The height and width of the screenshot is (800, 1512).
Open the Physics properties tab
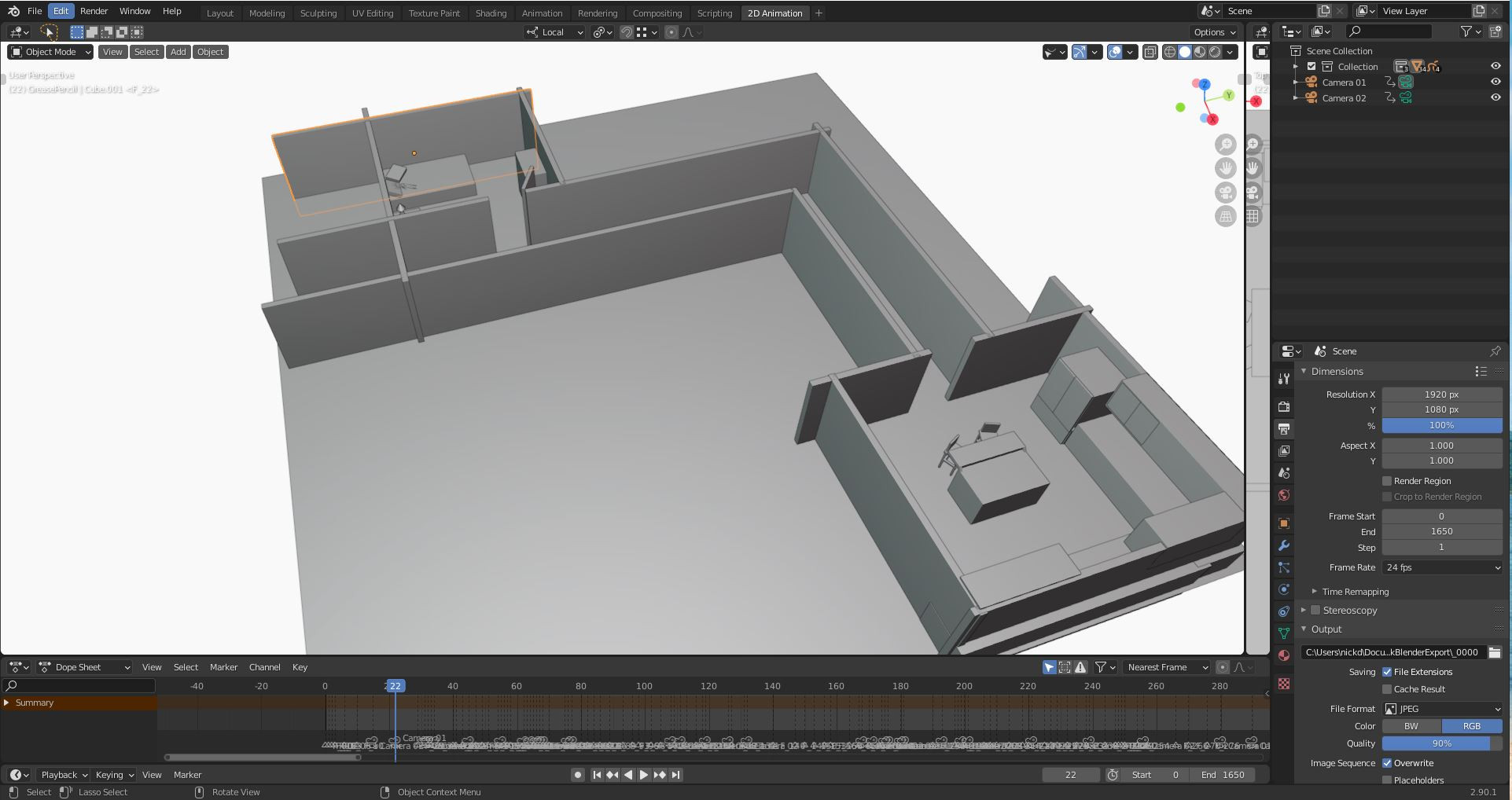tap(1284, 589)
